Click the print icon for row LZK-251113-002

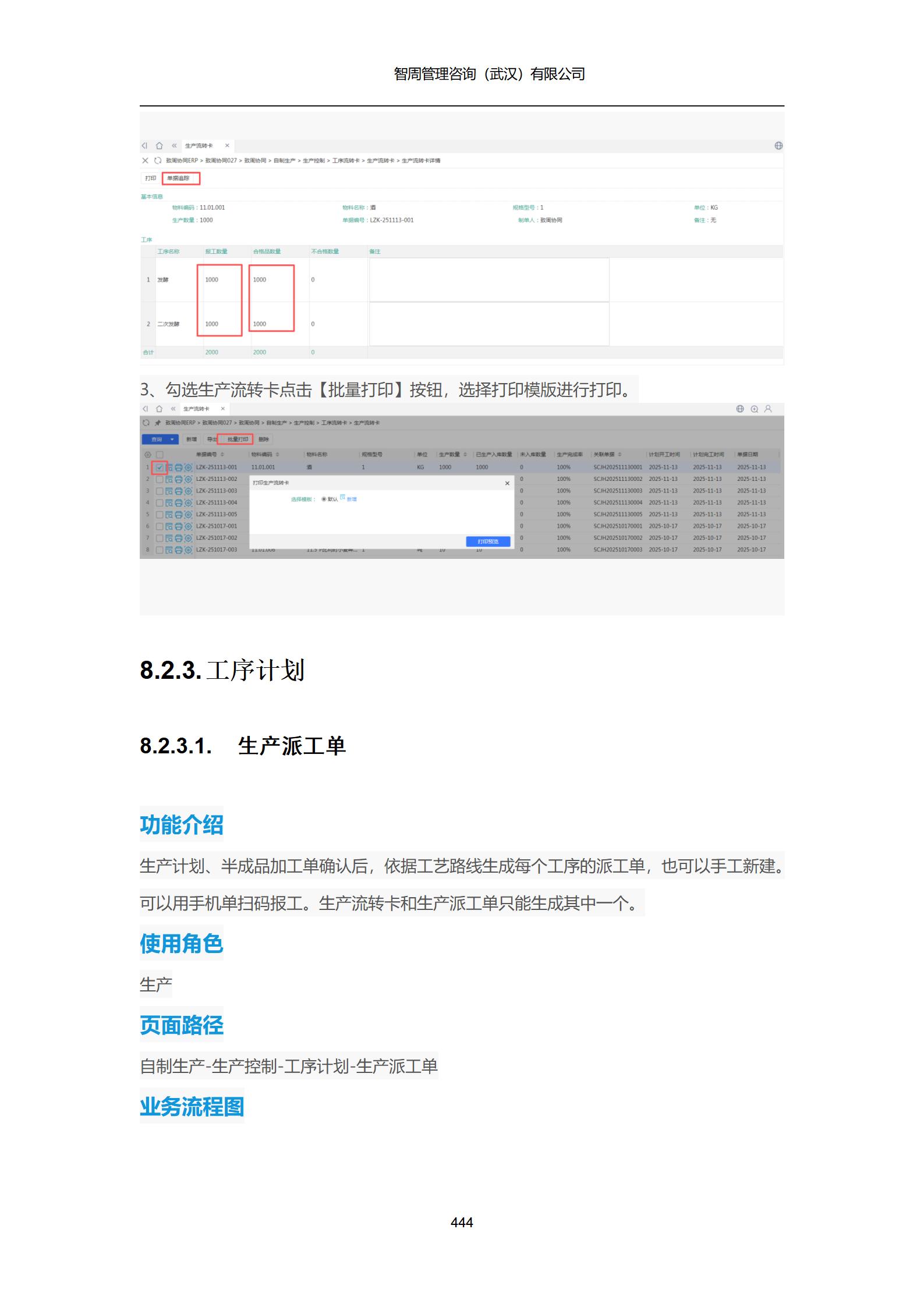click(179, 479)
